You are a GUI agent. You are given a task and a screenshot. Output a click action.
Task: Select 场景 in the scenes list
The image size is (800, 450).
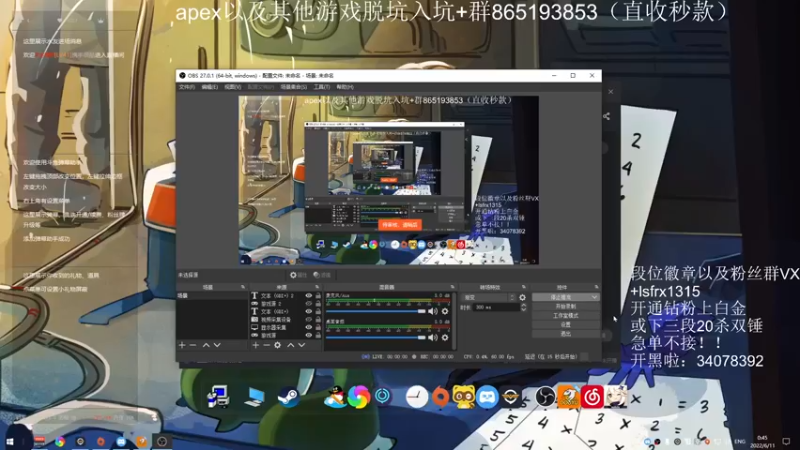click(212, 296)
